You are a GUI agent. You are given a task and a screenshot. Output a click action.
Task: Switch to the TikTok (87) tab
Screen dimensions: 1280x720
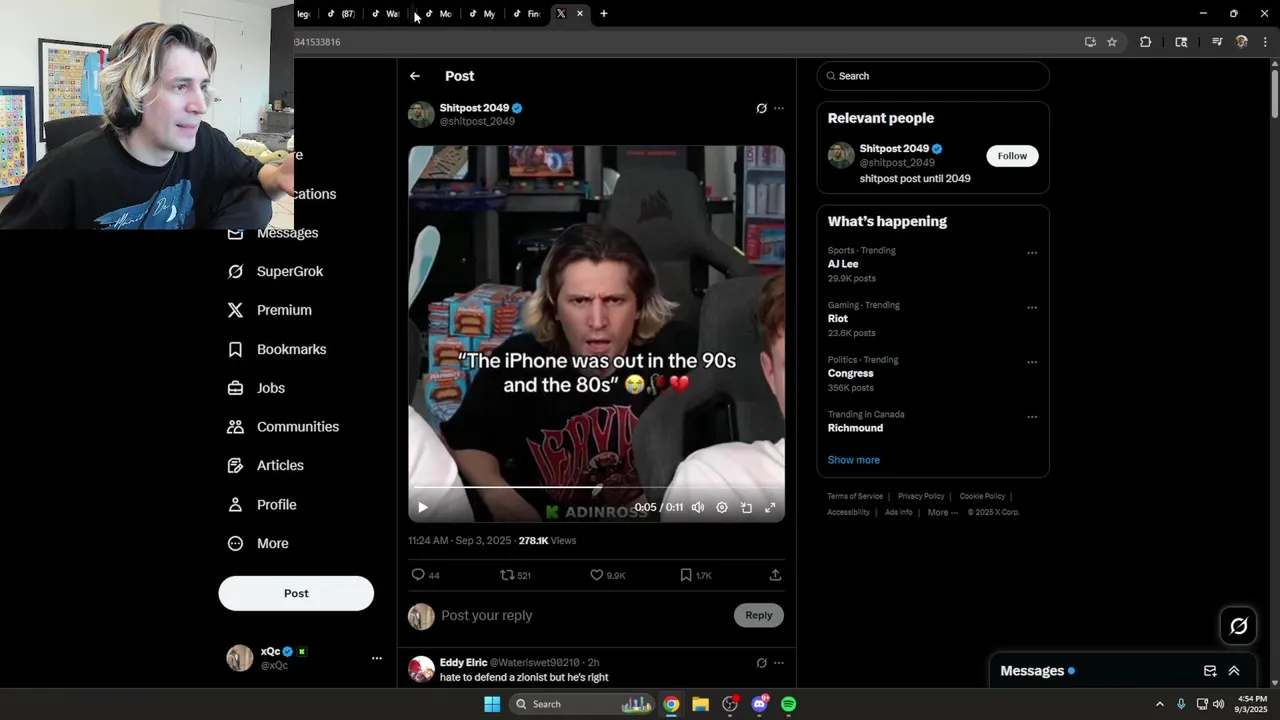[341, 14]
